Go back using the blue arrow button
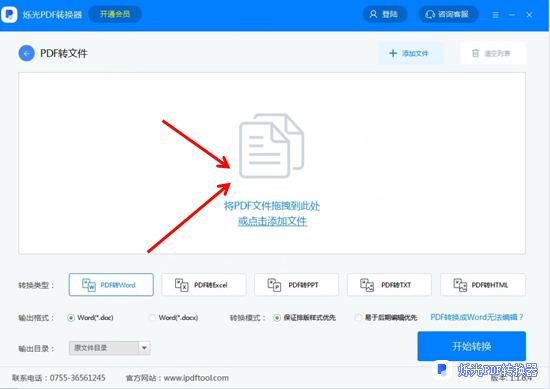This screenshot has width=550, height=389. (27, 53)
